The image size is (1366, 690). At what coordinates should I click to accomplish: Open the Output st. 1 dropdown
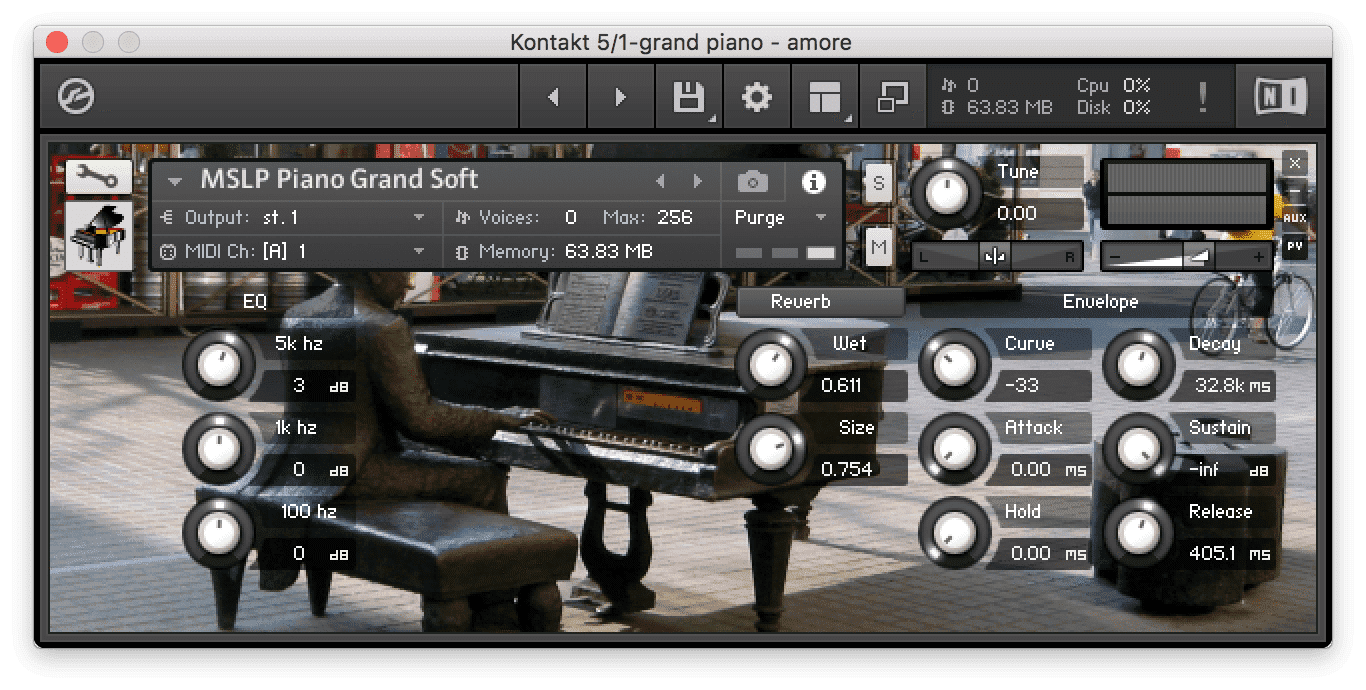coord(296,217)
